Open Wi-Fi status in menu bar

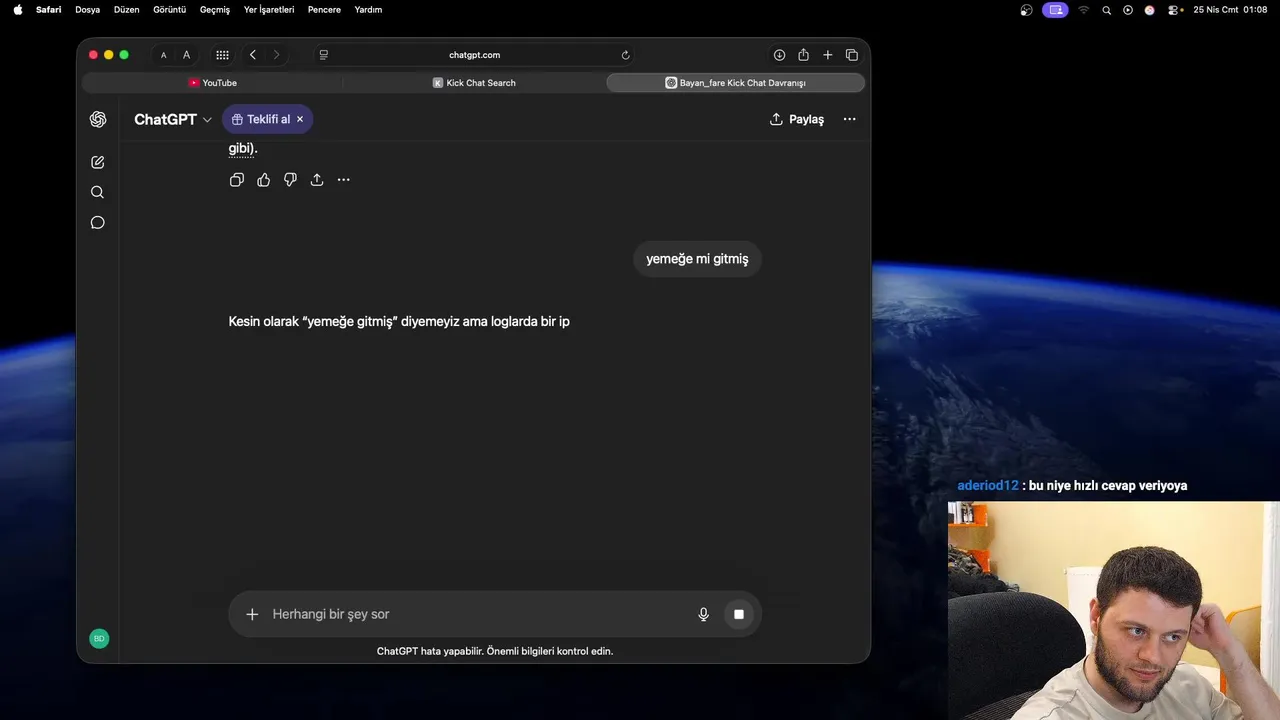click(x=1083, y=10)
